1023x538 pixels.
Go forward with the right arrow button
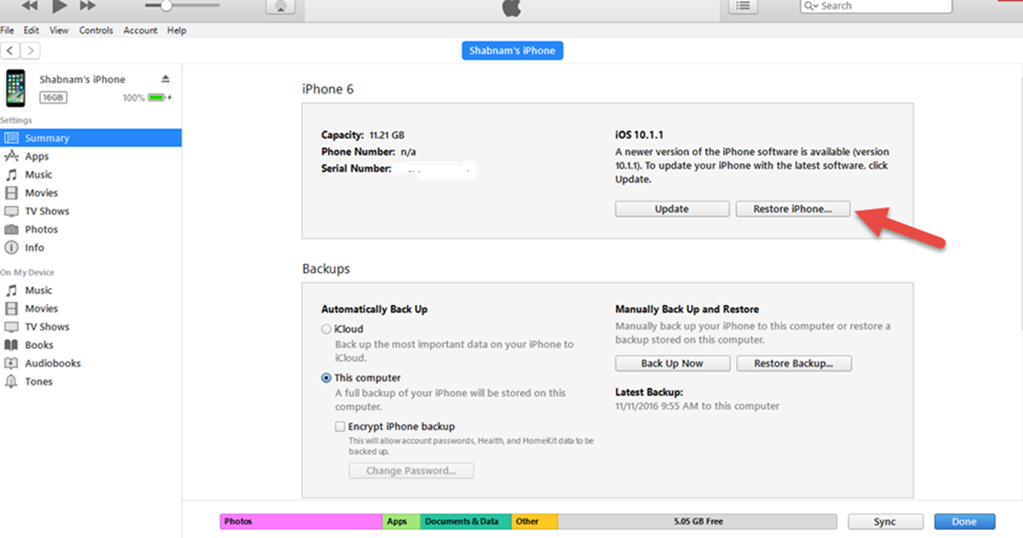pyautogui.click(x=31, y=50)
